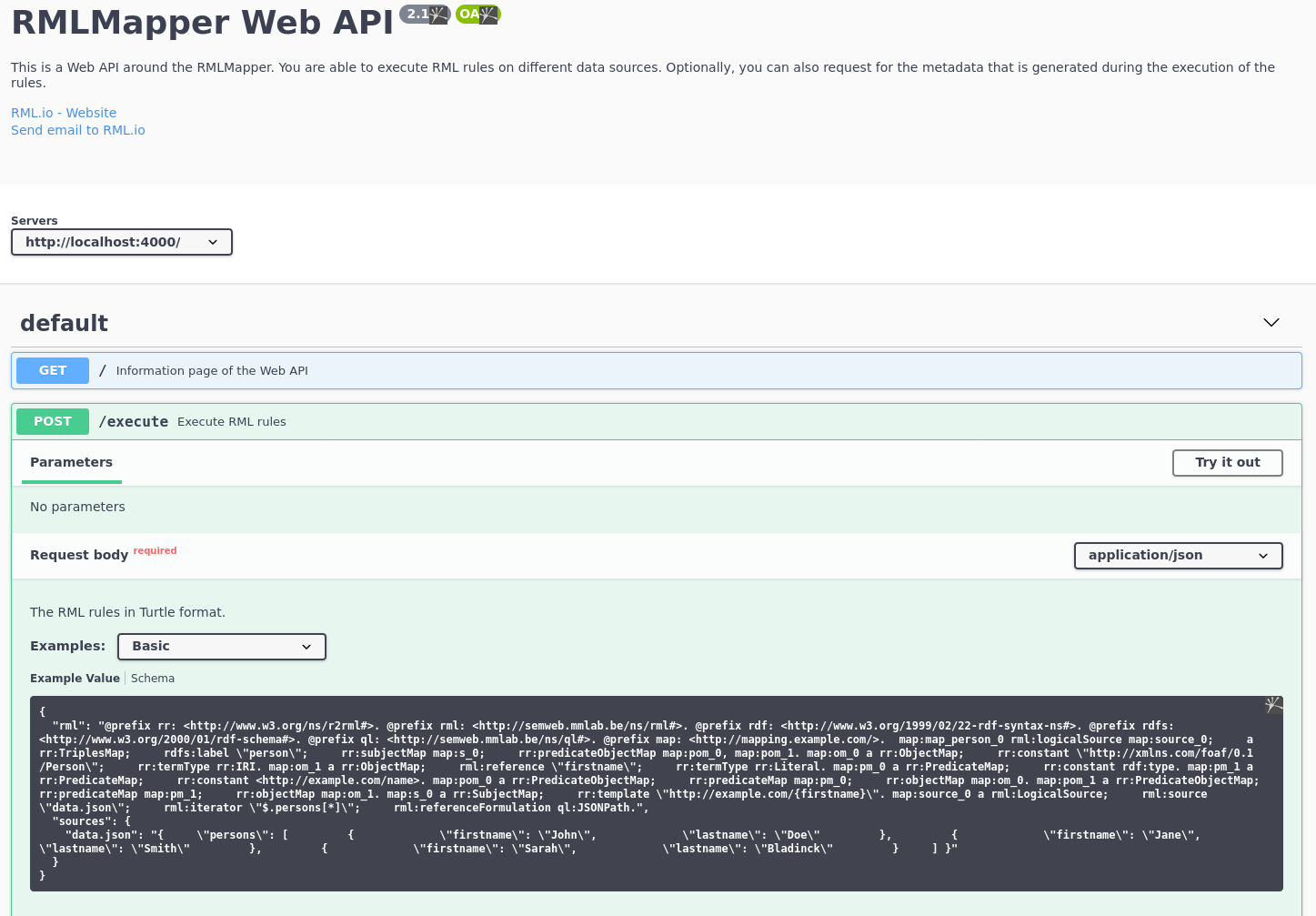Collapse the default section chevron
The height and width of the screenshot is (916, 1316).
pos(1271,323)
